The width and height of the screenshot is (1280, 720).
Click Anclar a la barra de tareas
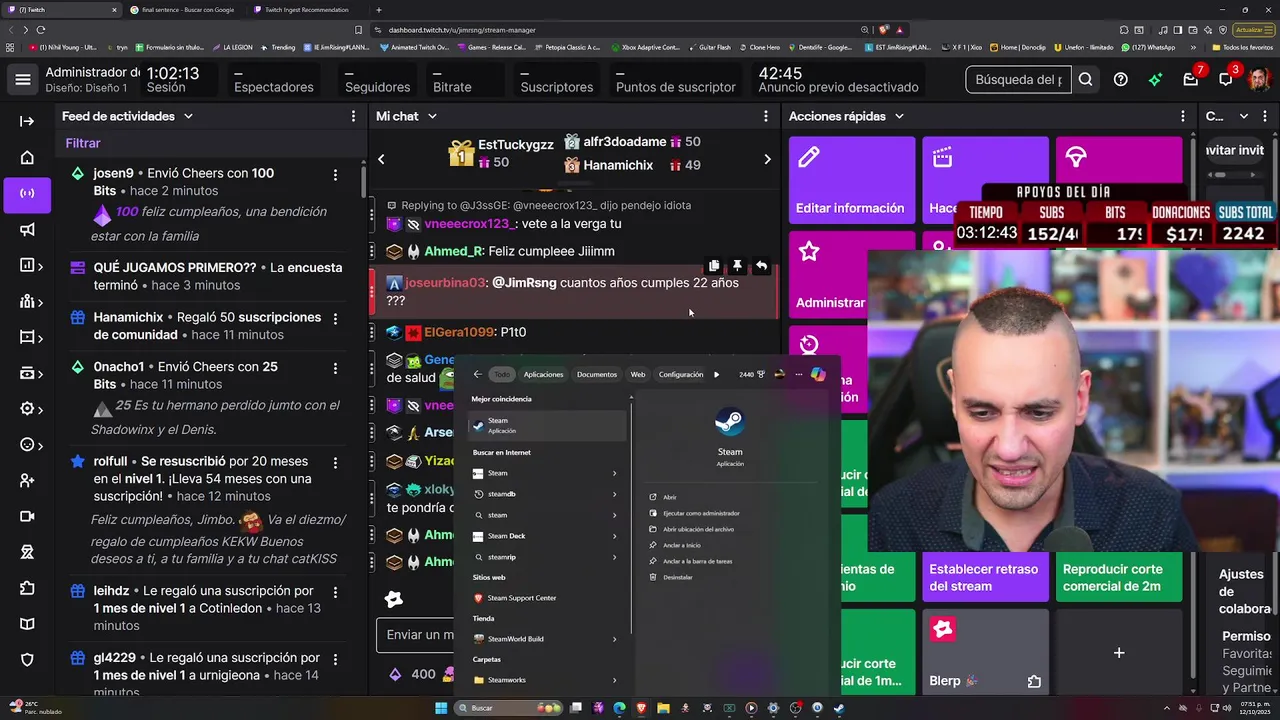pyautogui.click(x=697, y=561)
